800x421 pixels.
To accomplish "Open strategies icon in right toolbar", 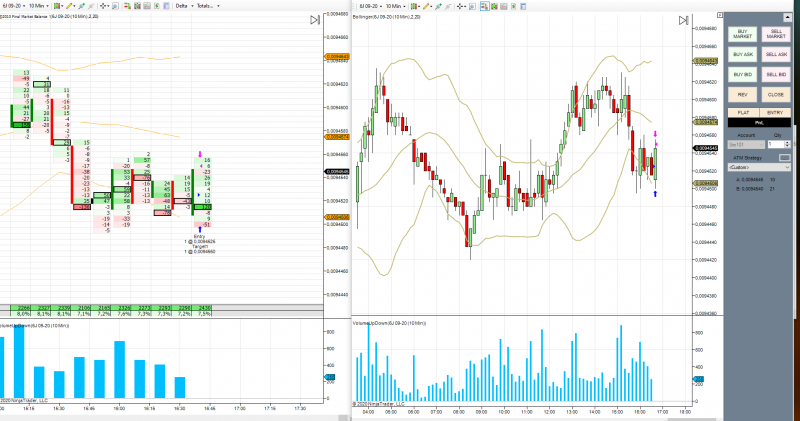I will (x=513, y=6).
